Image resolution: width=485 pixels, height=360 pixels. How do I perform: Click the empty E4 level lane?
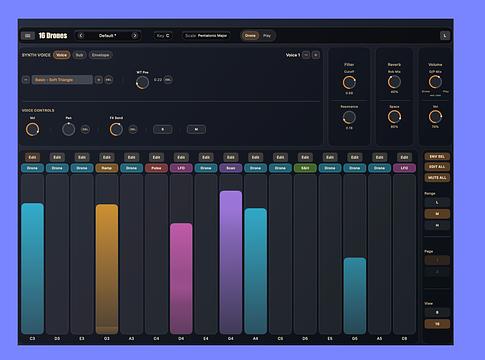point(206,254)
